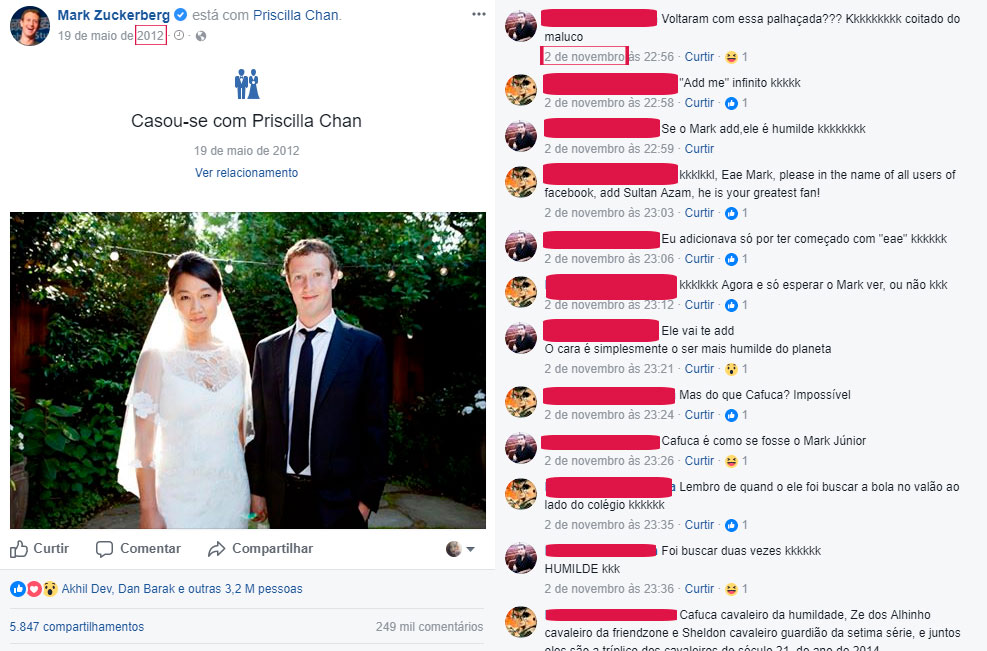Click the wow reaction emoji in the summary
Image resolution: width=987 pixels, height=651 pixels.
50,589
